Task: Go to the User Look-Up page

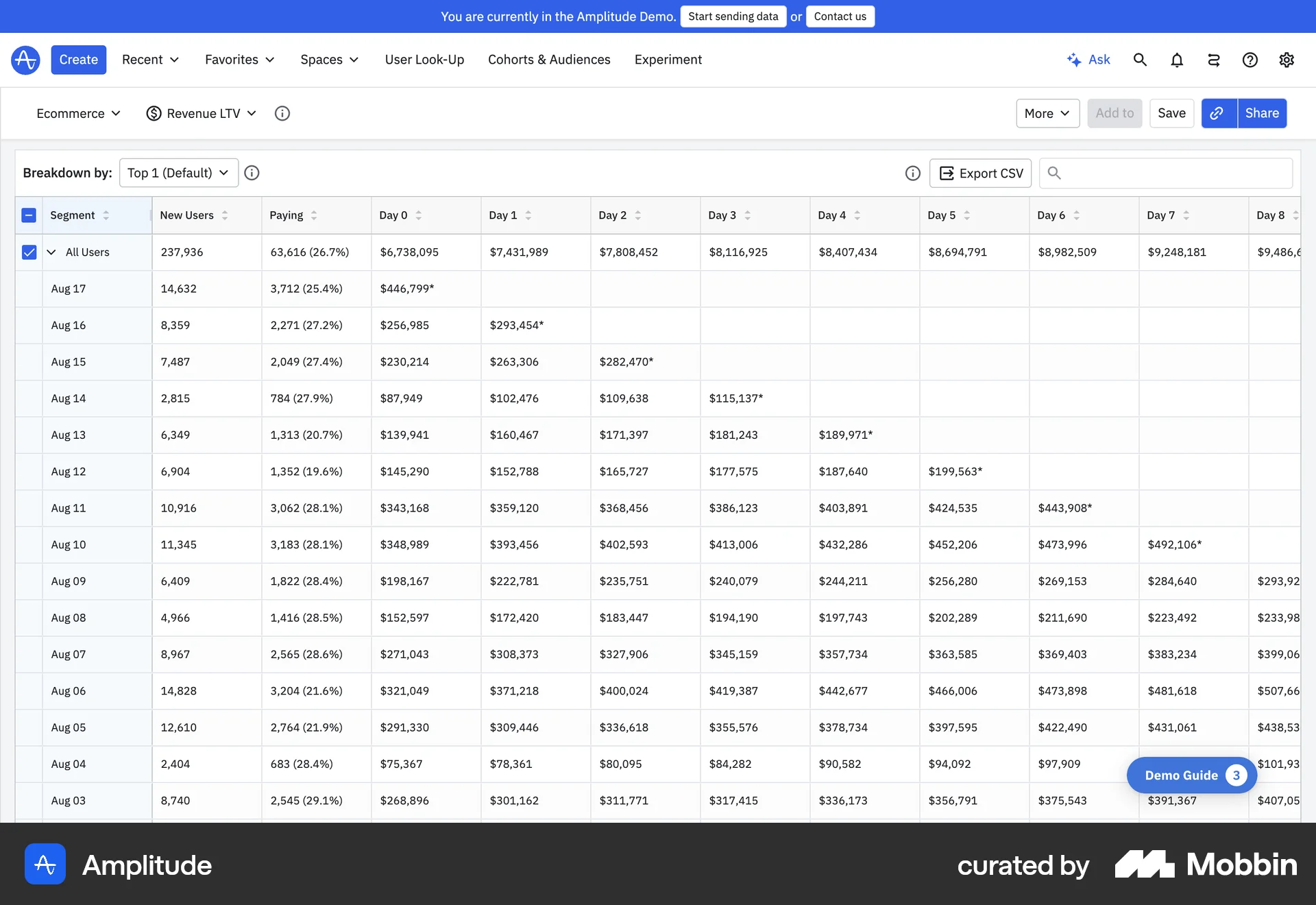Action: pyautogui.click(x=424, y=60)
